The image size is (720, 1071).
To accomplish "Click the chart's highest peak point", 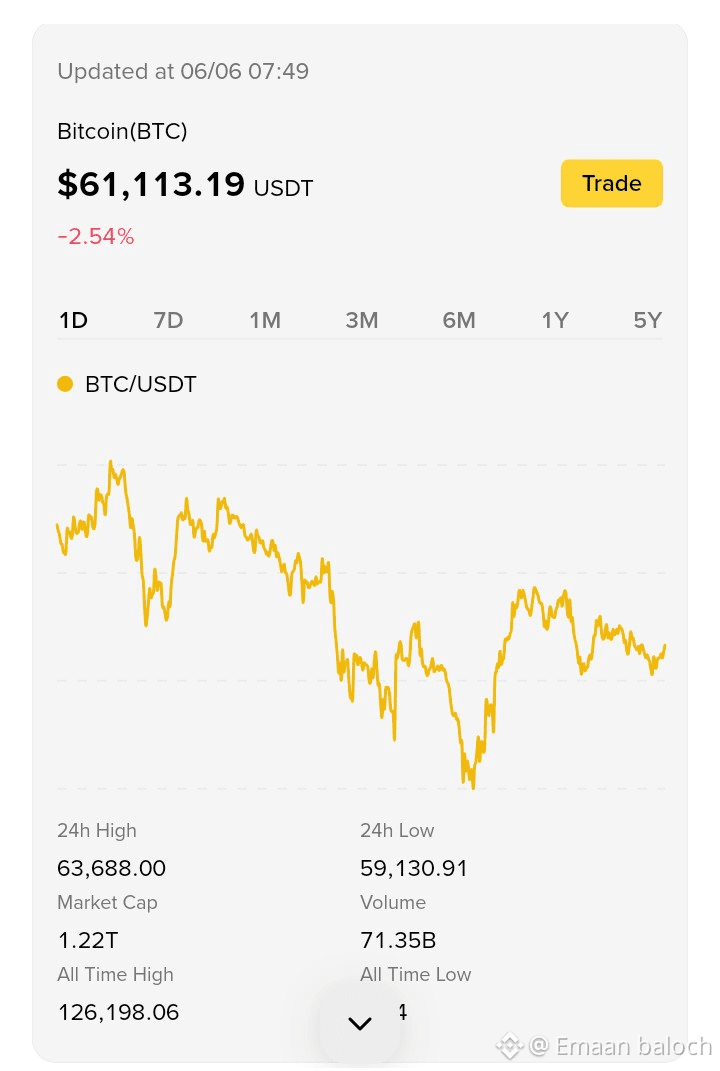I will (111, 462).
